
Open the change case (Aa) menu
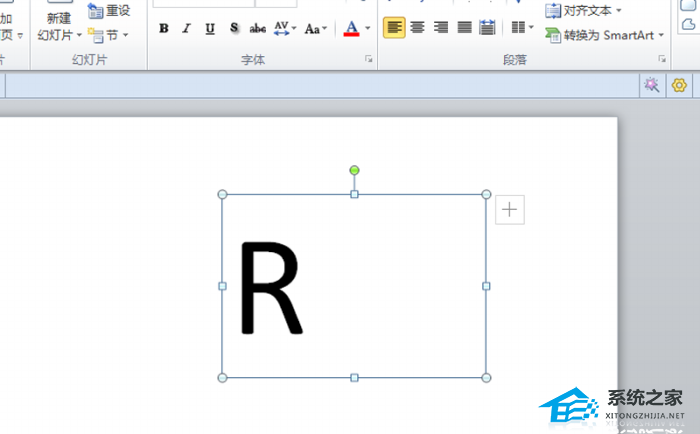click(316, 28)
